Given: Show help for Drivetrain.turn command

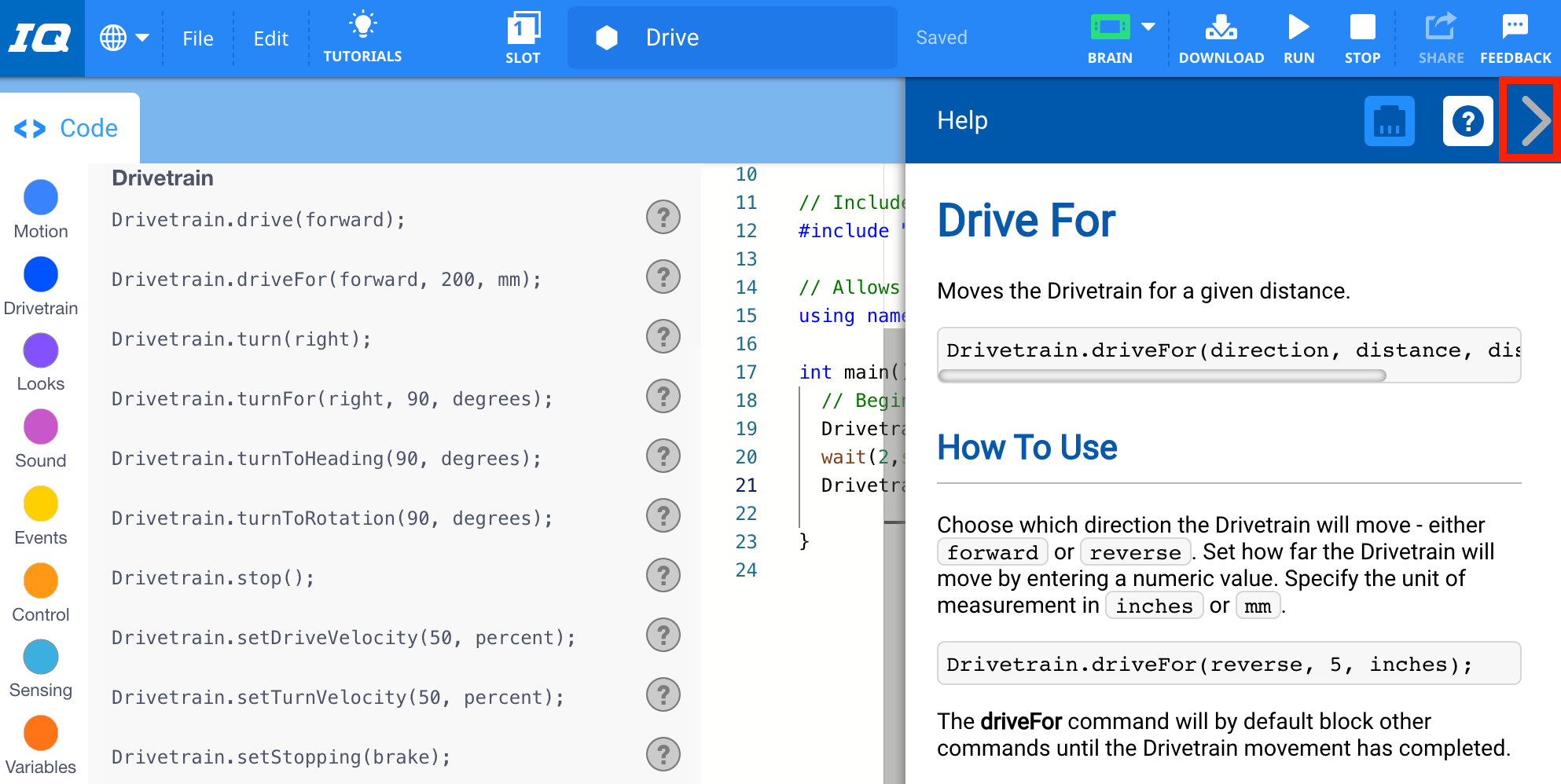Looking at the screenshot, I should [x=663, y=336].
